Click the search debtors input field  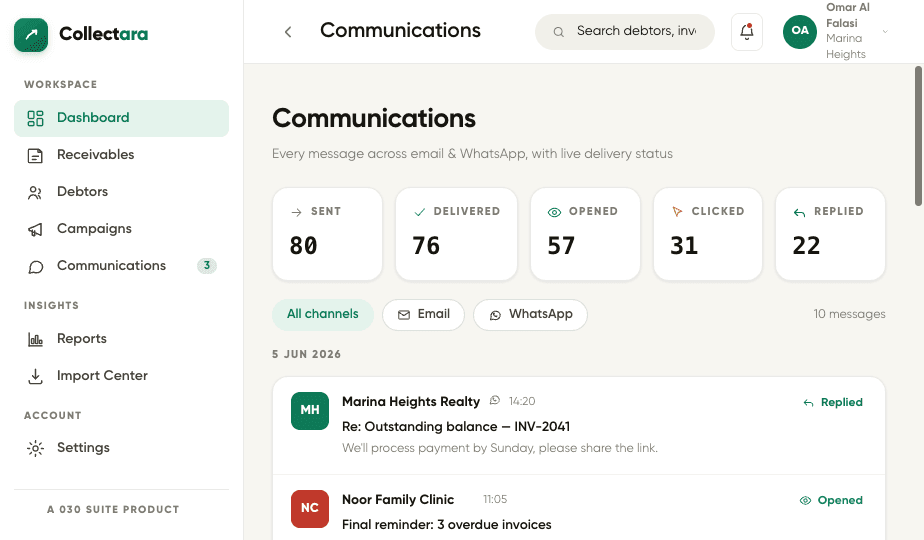pos(625,32)
